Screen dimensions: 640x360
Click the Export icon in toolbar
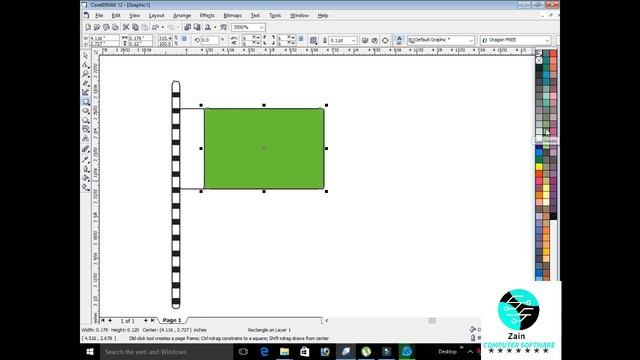coord(197,27)
